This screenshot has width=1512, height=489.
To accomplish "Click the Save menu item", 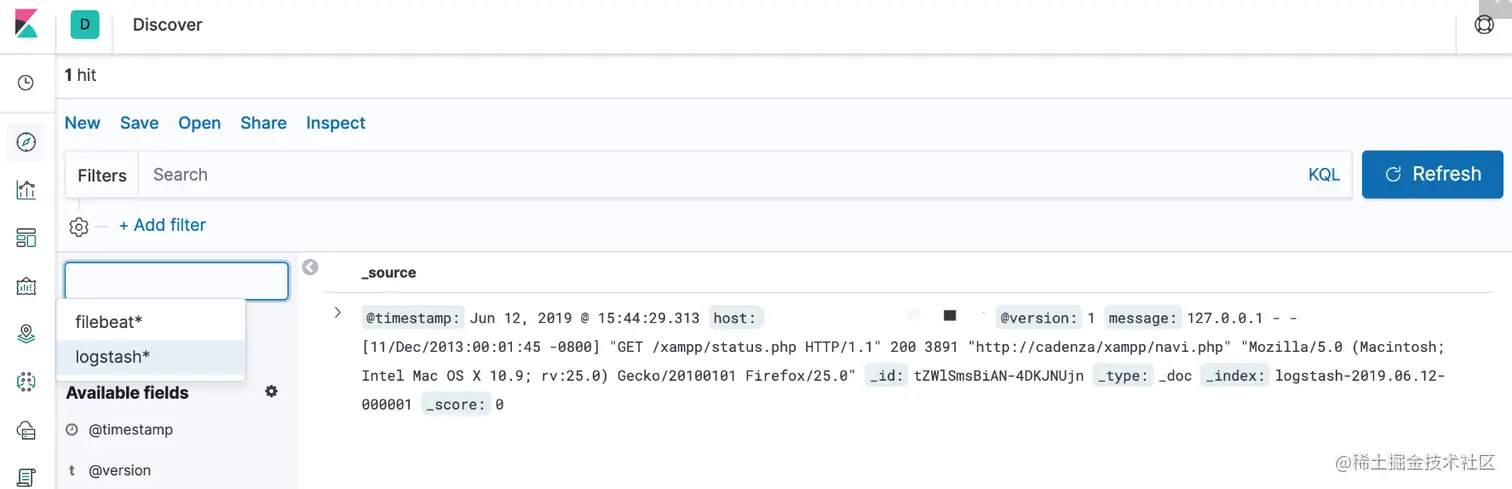I will (139, 123).
